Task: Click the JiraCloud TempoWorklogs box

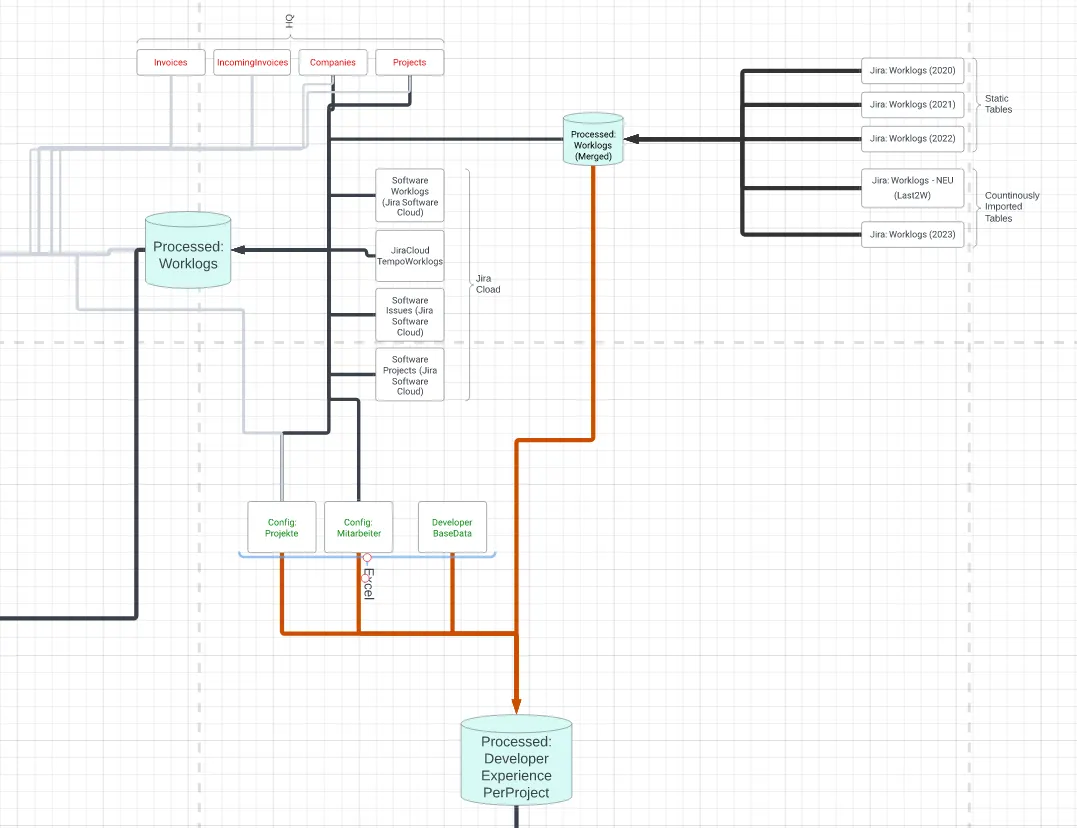Action: (410, 256)
